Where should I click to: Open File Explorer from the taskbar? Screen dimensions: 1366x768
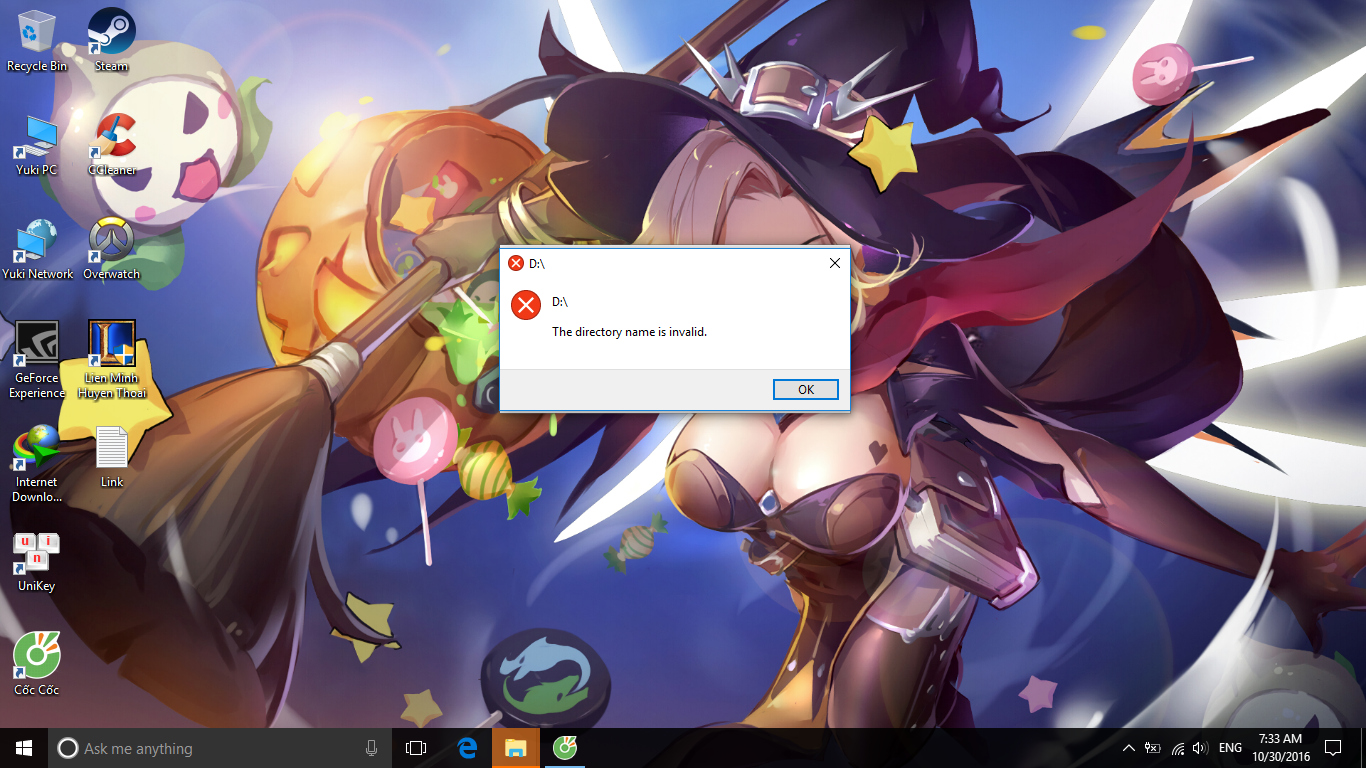[516, 748]
